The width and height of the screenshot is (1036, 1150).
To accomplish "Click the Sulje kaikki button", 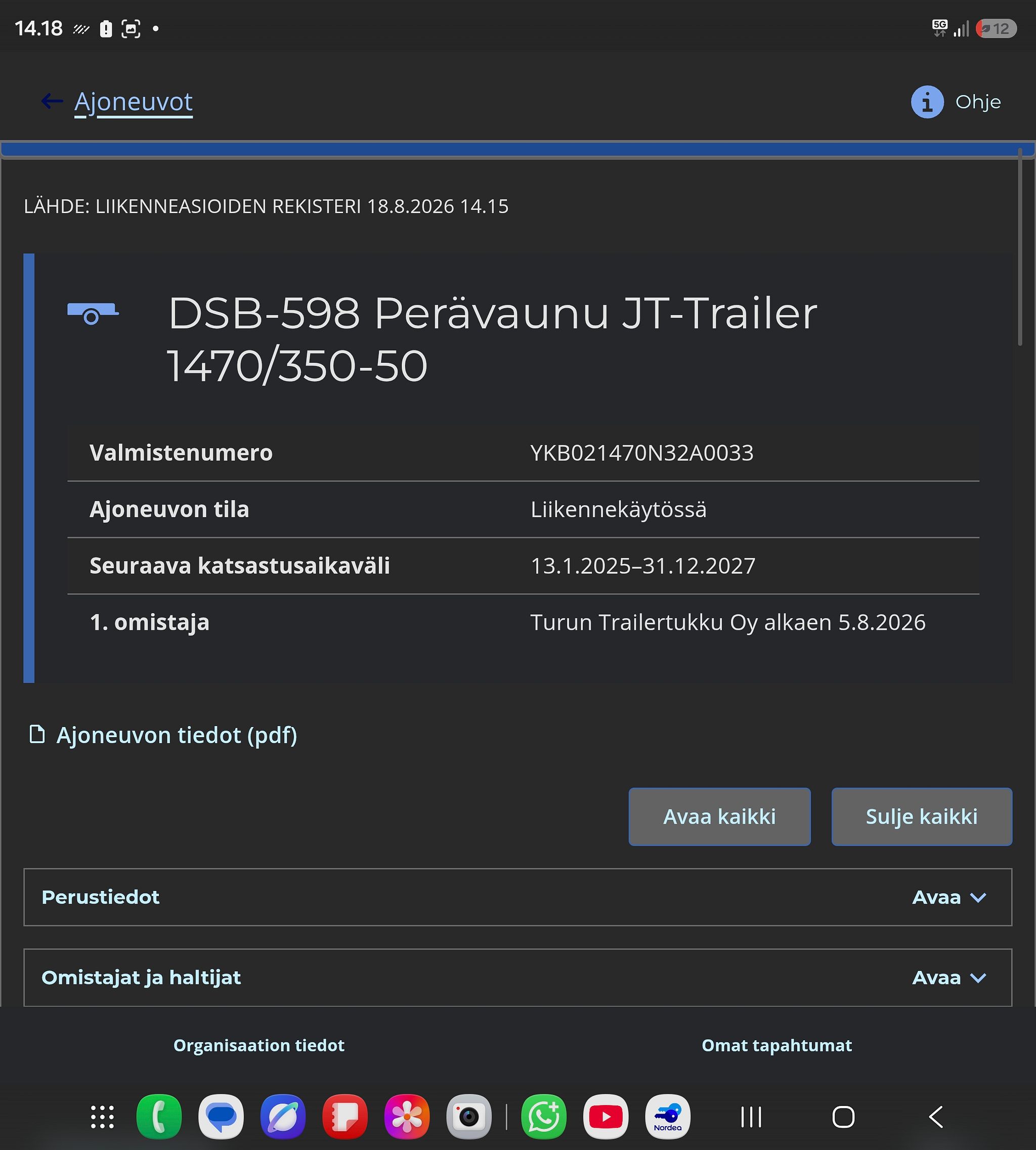I will point(922,817).
